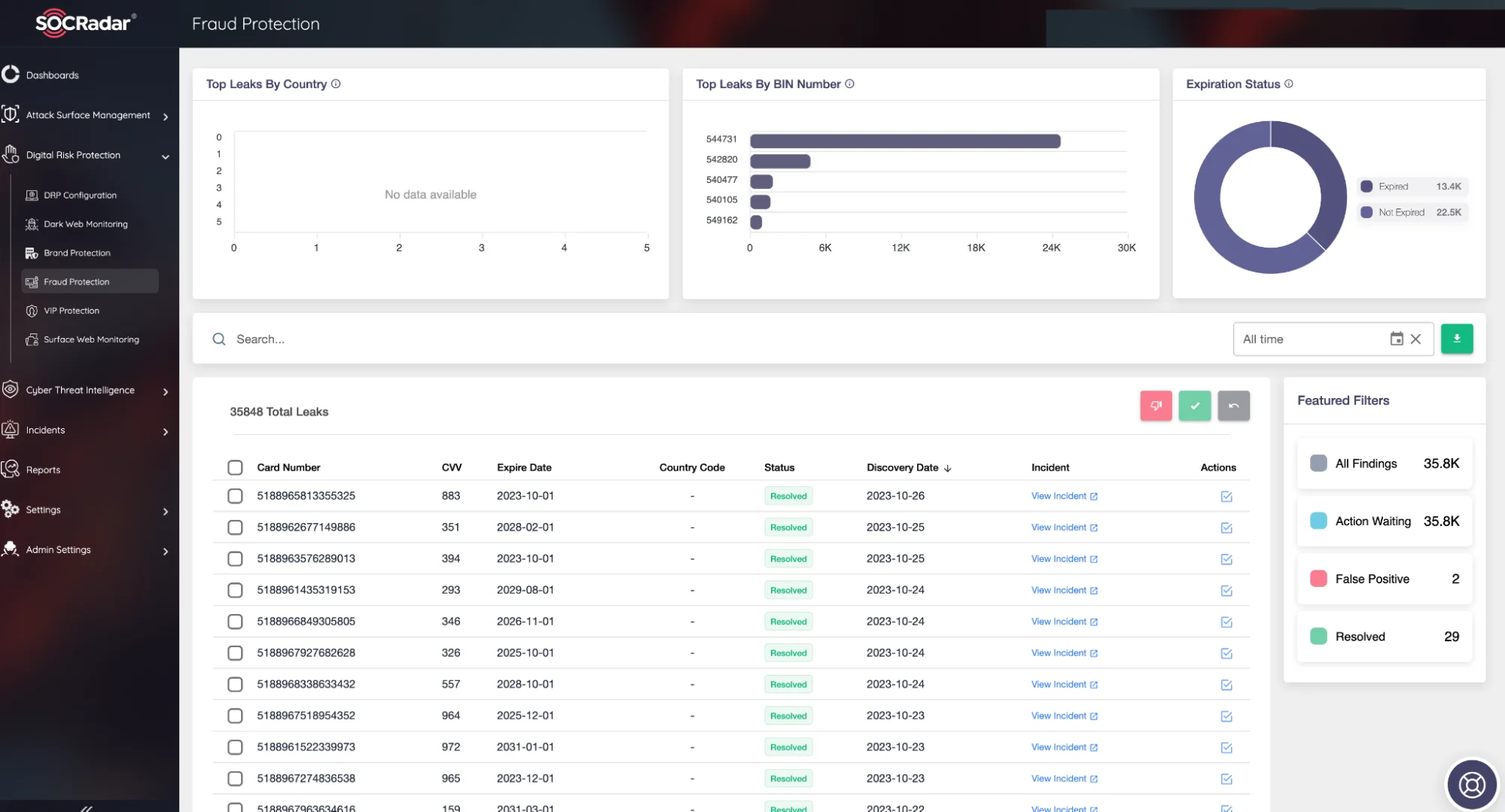Filter by Resolved findings
Screen dimensions: 1505x812
(x=1384, y=637)
